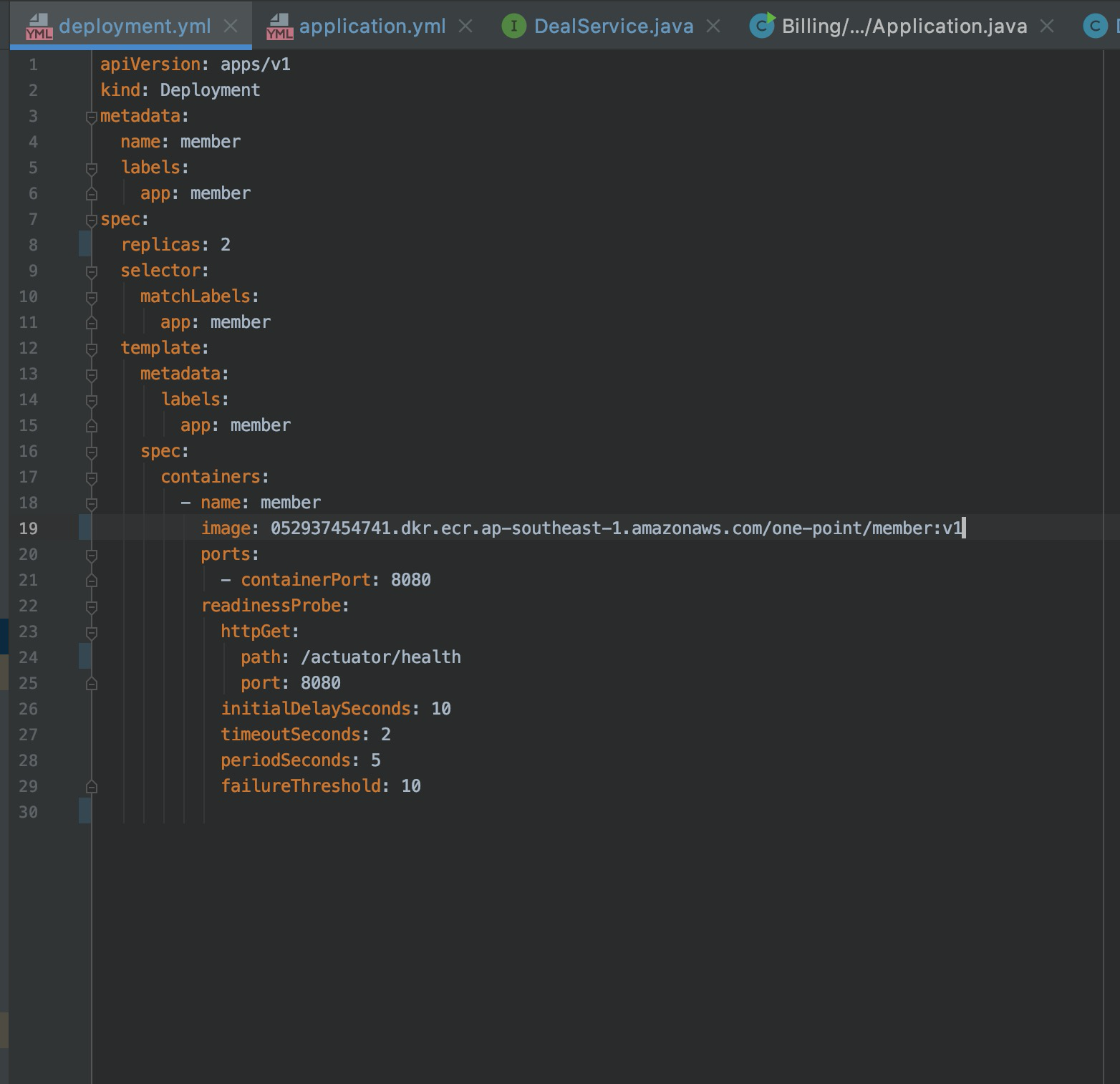Collapse the template section via gutter arrow
Image resolution: width=1120 pixels, height=1084 pixels.
90,347
